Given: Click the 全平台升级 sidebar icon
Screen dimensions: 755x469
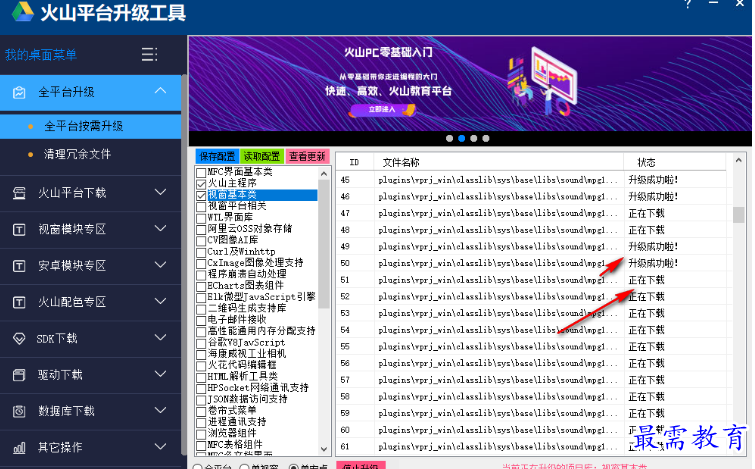Looking at the screenshot, I should point(19,92).
